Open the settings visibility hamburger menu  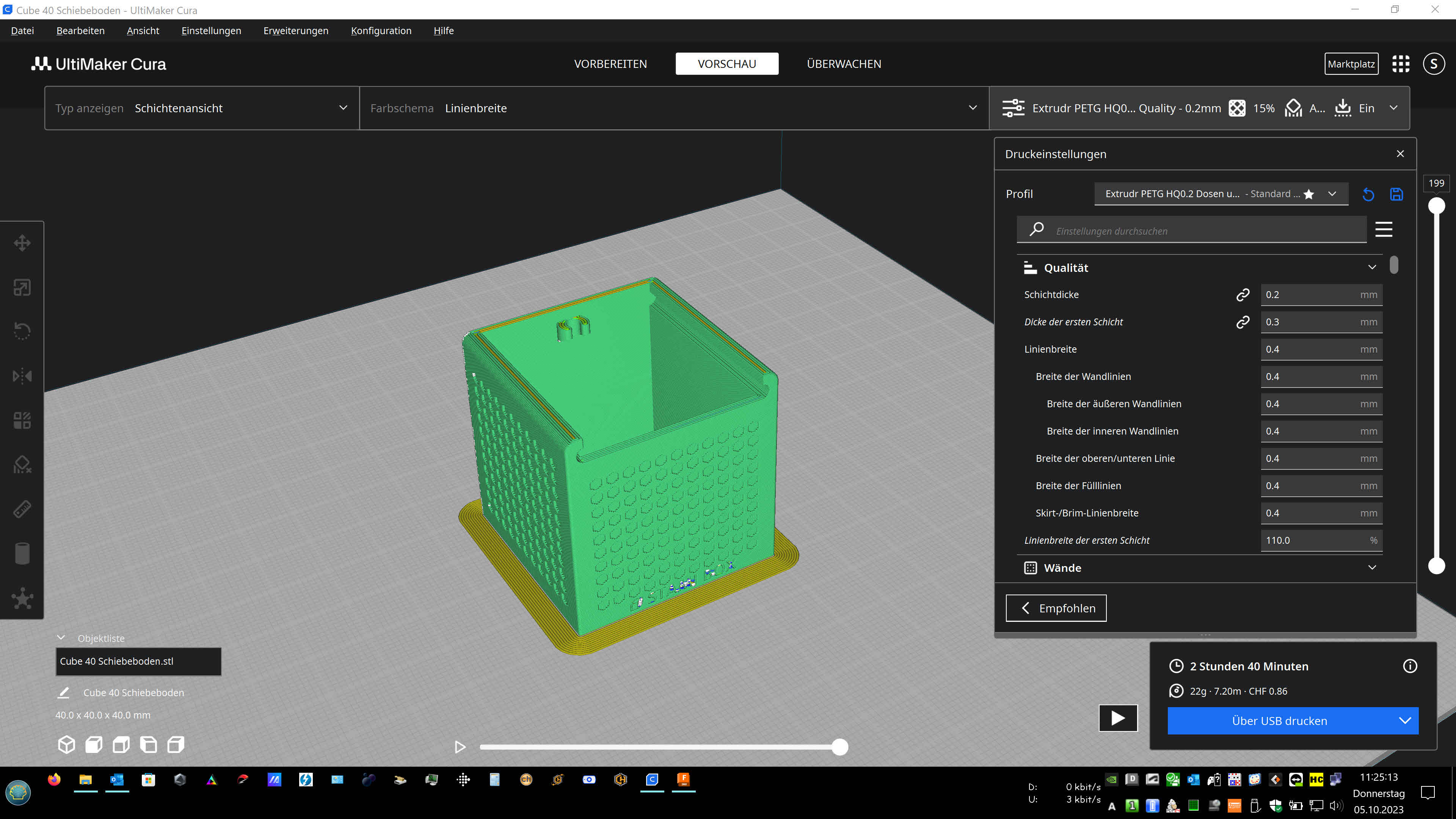(x=1384, y=229)
